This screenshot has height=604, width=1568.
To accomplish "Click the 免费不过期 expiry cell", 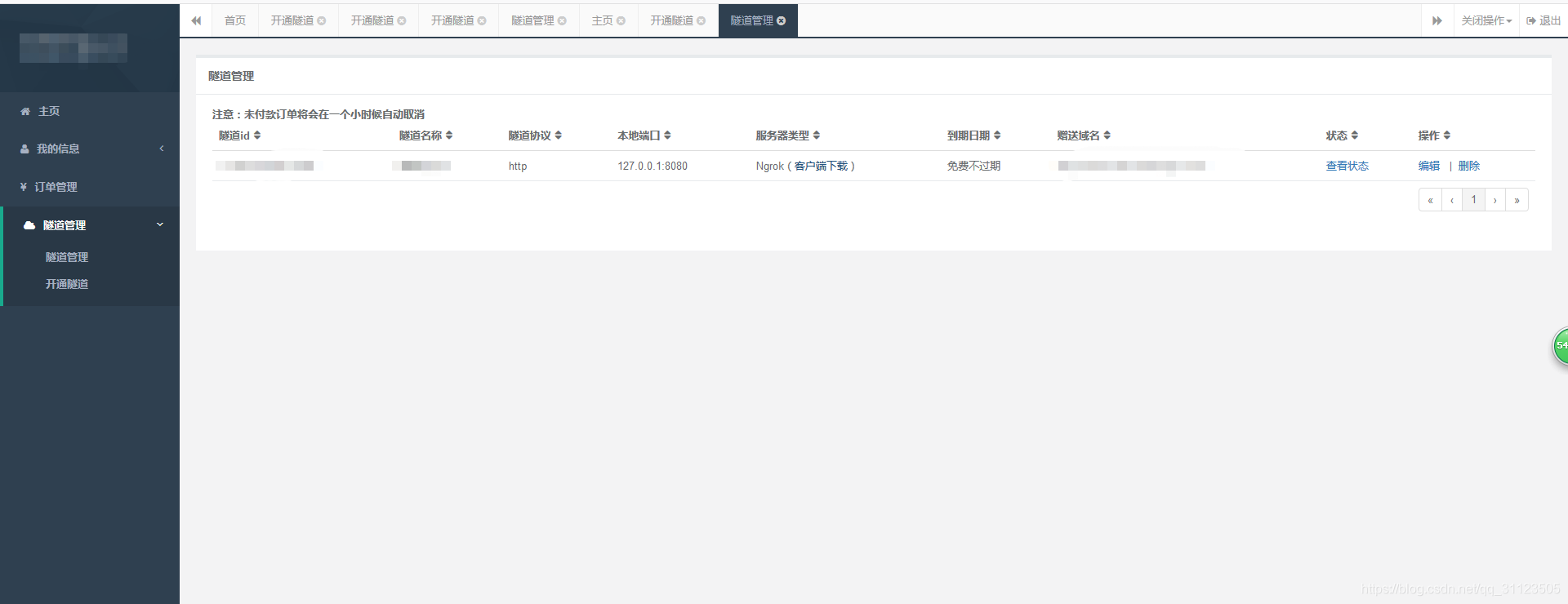I will pyautogui.click(x=973, y=166).
